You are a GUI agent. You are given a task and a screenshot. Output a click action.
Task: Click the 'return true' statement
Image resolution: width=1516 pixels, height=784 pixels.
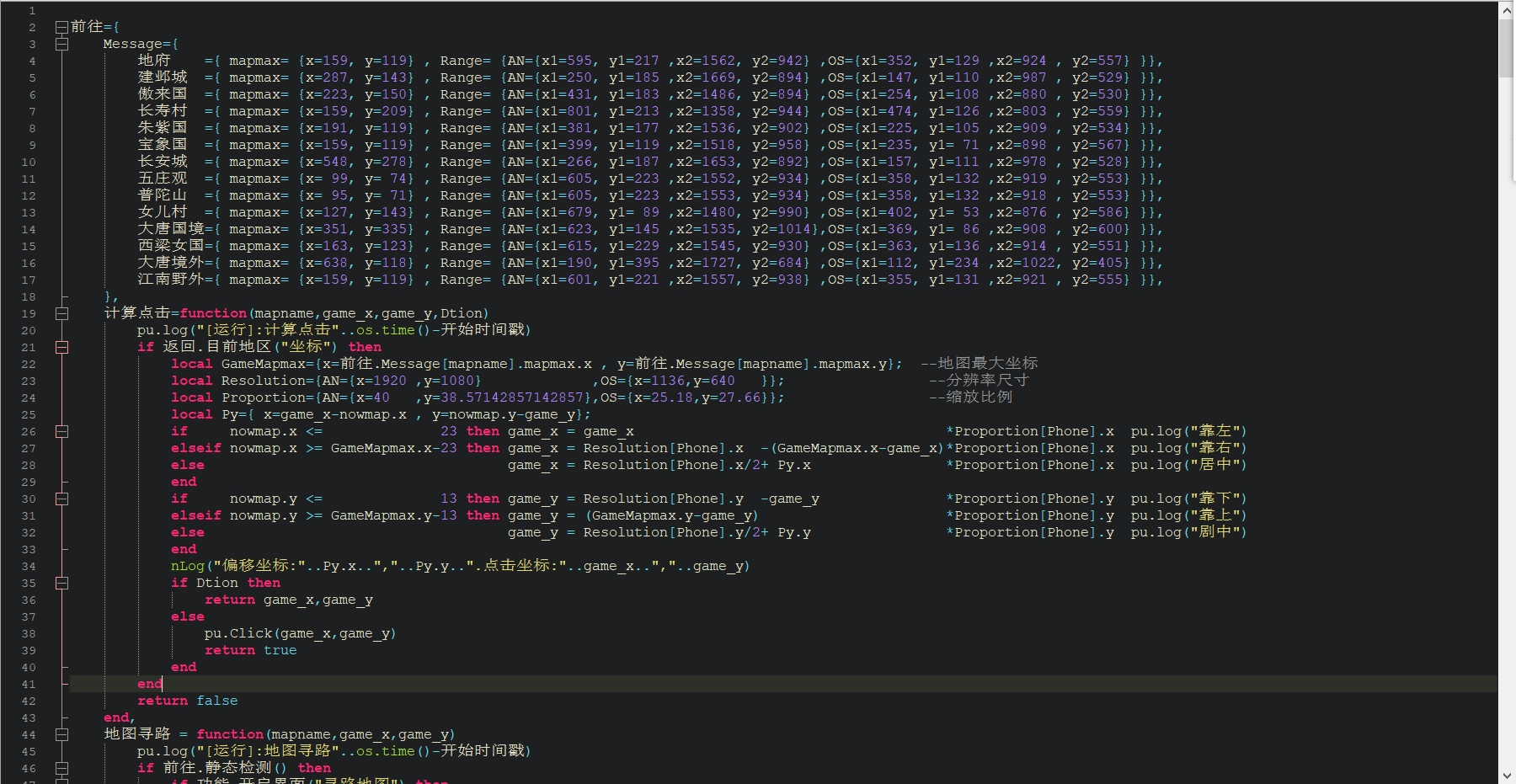[x=251, y=650]
